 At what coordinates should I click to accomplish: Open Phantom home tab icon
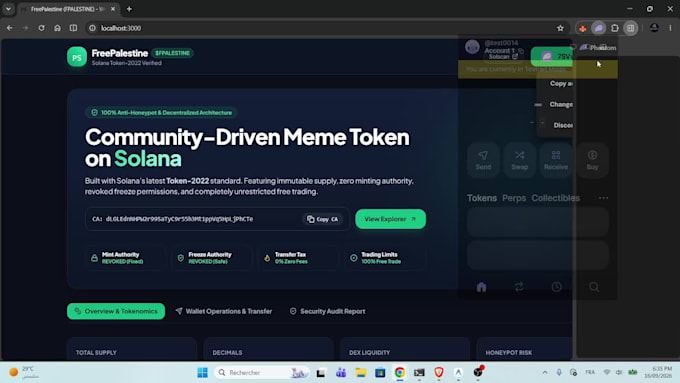(481, 287)
